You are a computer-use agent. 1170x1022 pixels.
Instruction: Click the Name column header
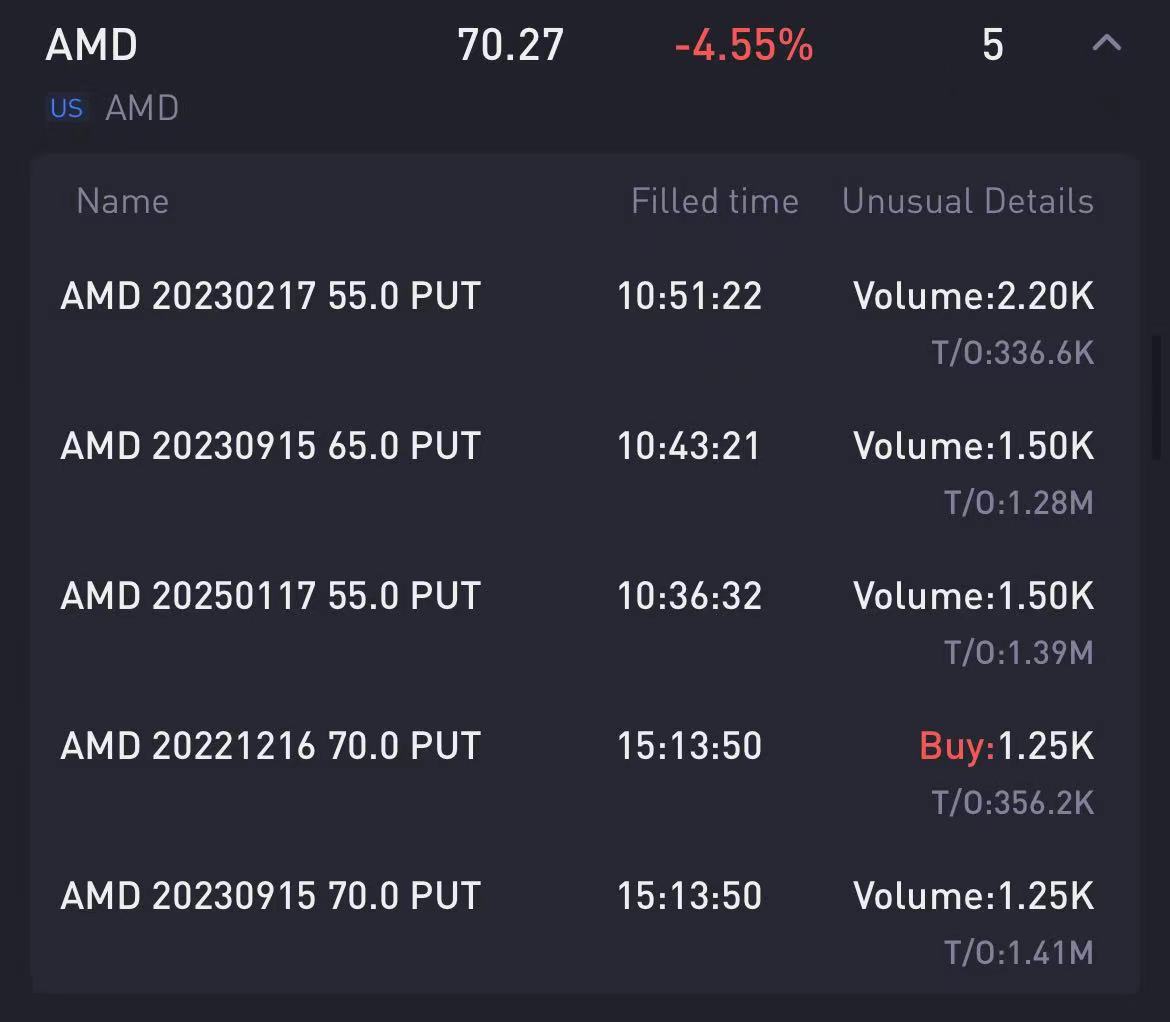(x=122, y=201)
